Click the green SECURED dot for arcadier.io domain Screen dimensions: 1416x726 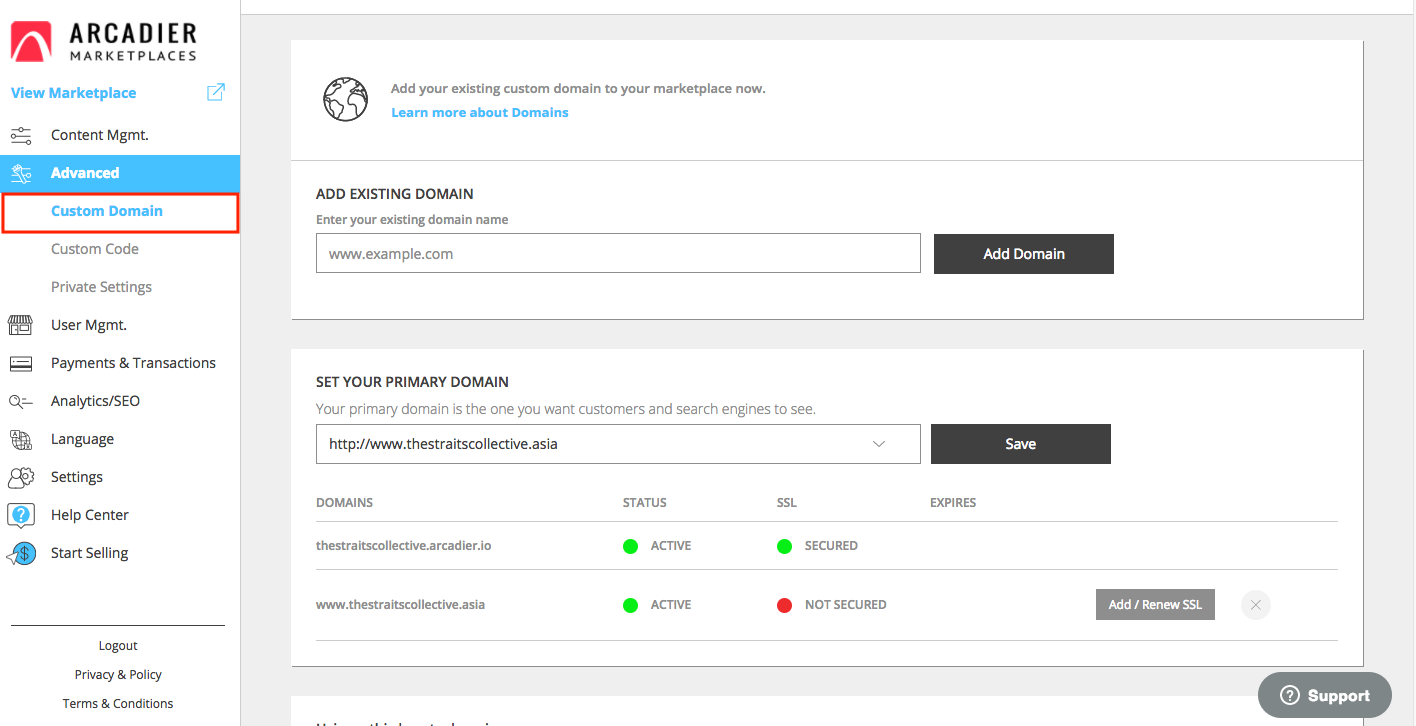[784, 546]
